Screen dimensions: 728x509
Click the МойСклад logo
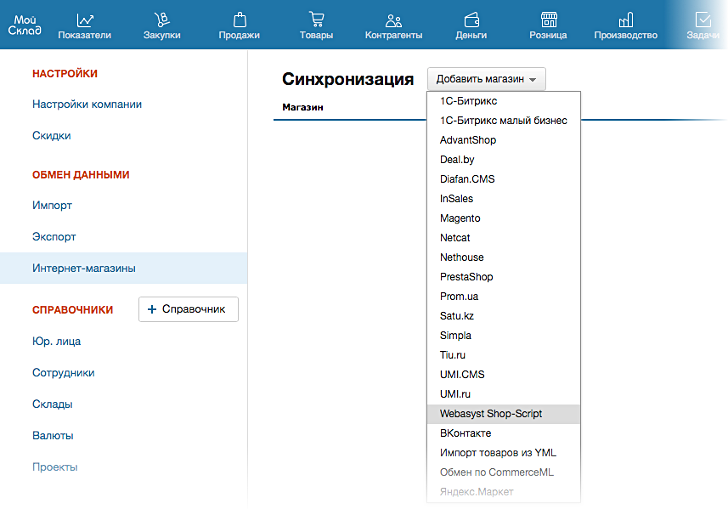pos(24,24)
